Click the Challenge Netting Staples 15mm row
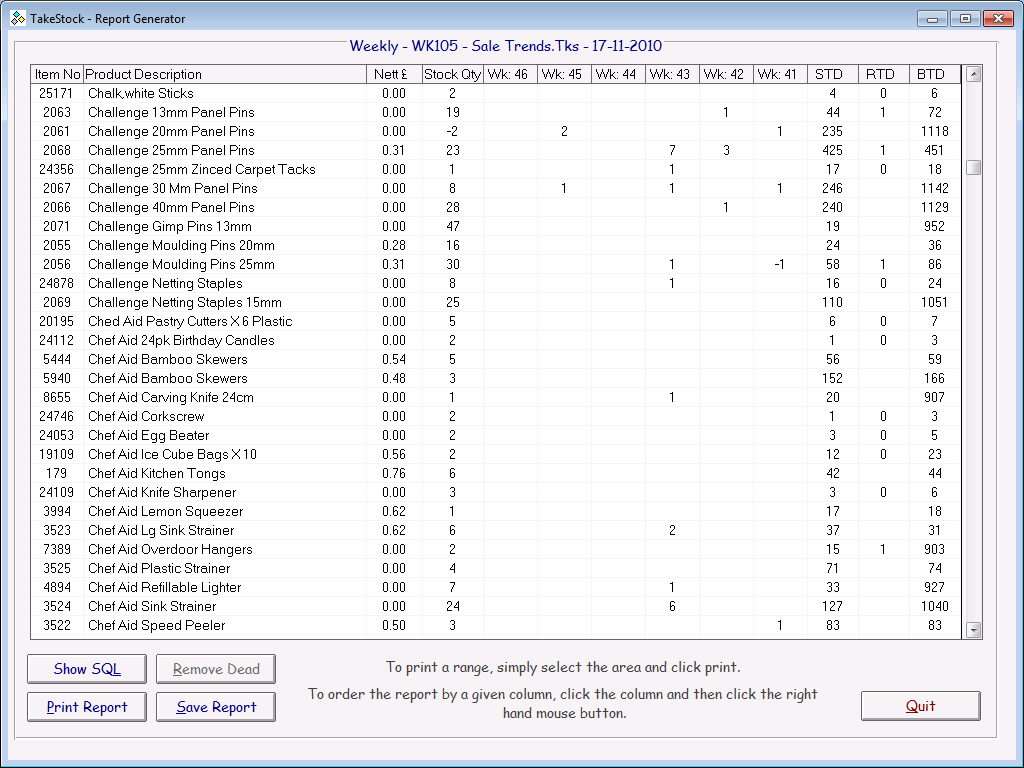 [x=496, y=302]
